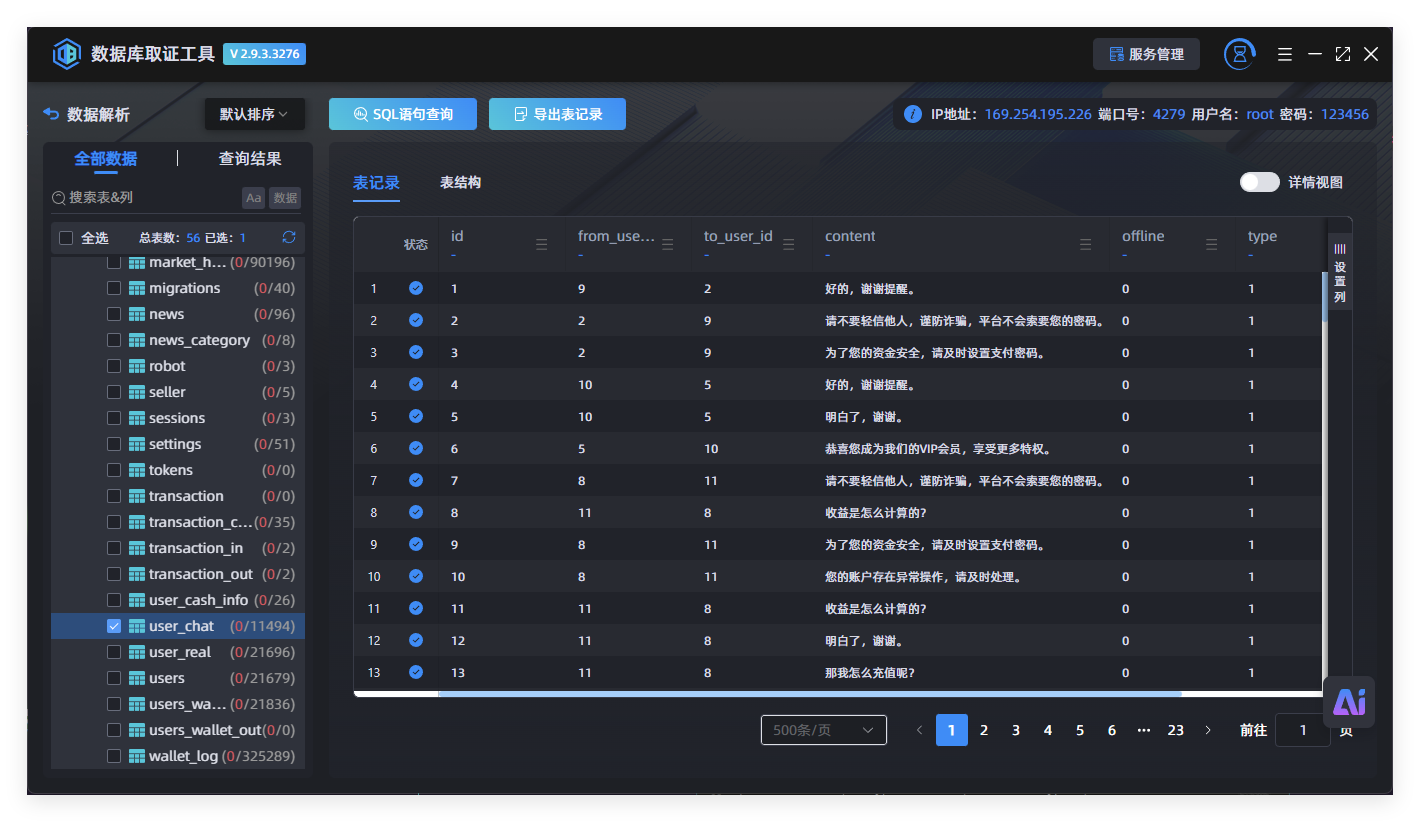This screenshot has height=822, width=1420.
Task: Click the 导出表记录 export button
Action: pos(557,114)
